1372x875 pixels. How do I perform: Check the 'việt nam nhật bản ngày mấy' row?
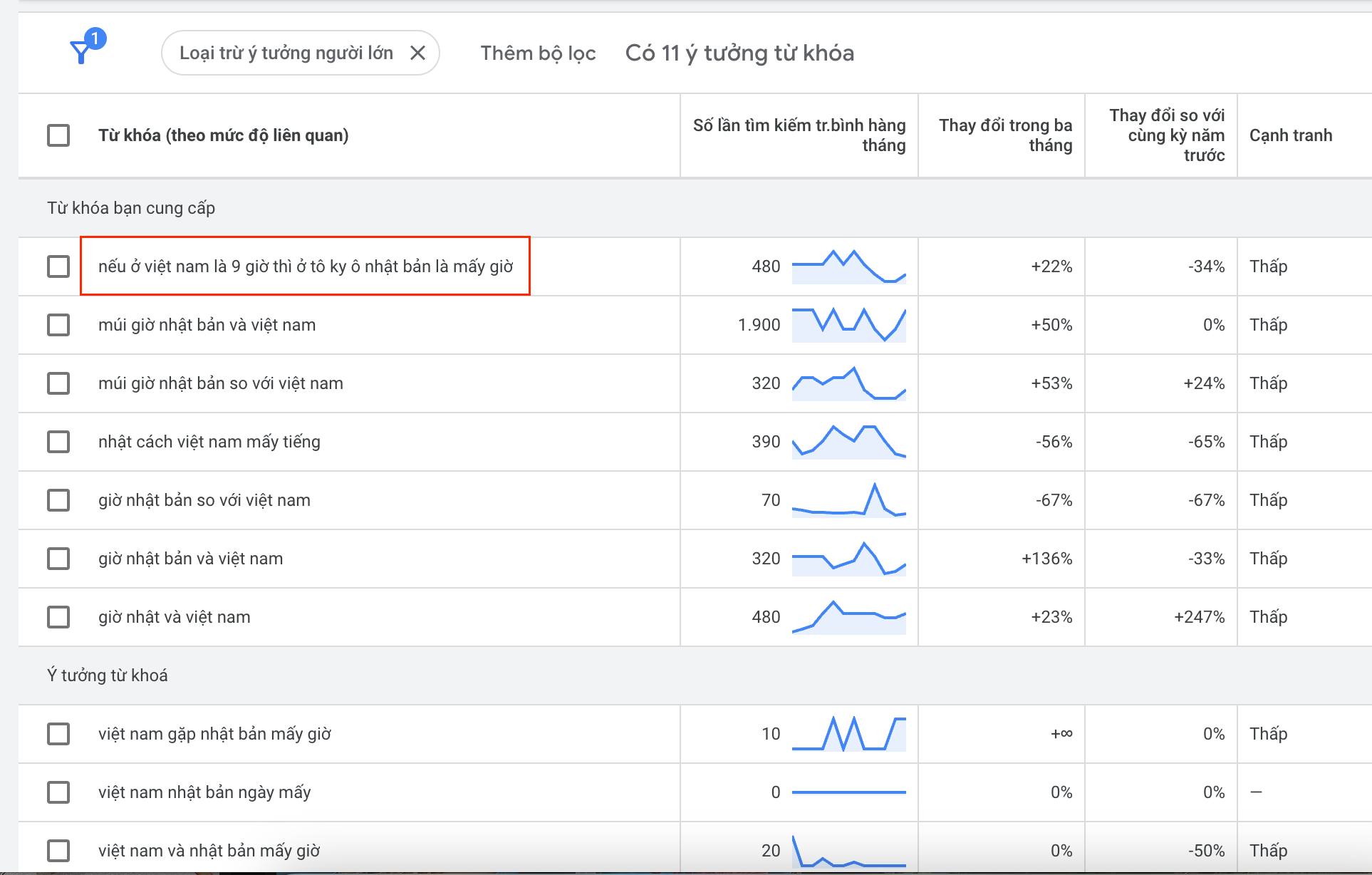pyautogui.click(x=58, y=792)
